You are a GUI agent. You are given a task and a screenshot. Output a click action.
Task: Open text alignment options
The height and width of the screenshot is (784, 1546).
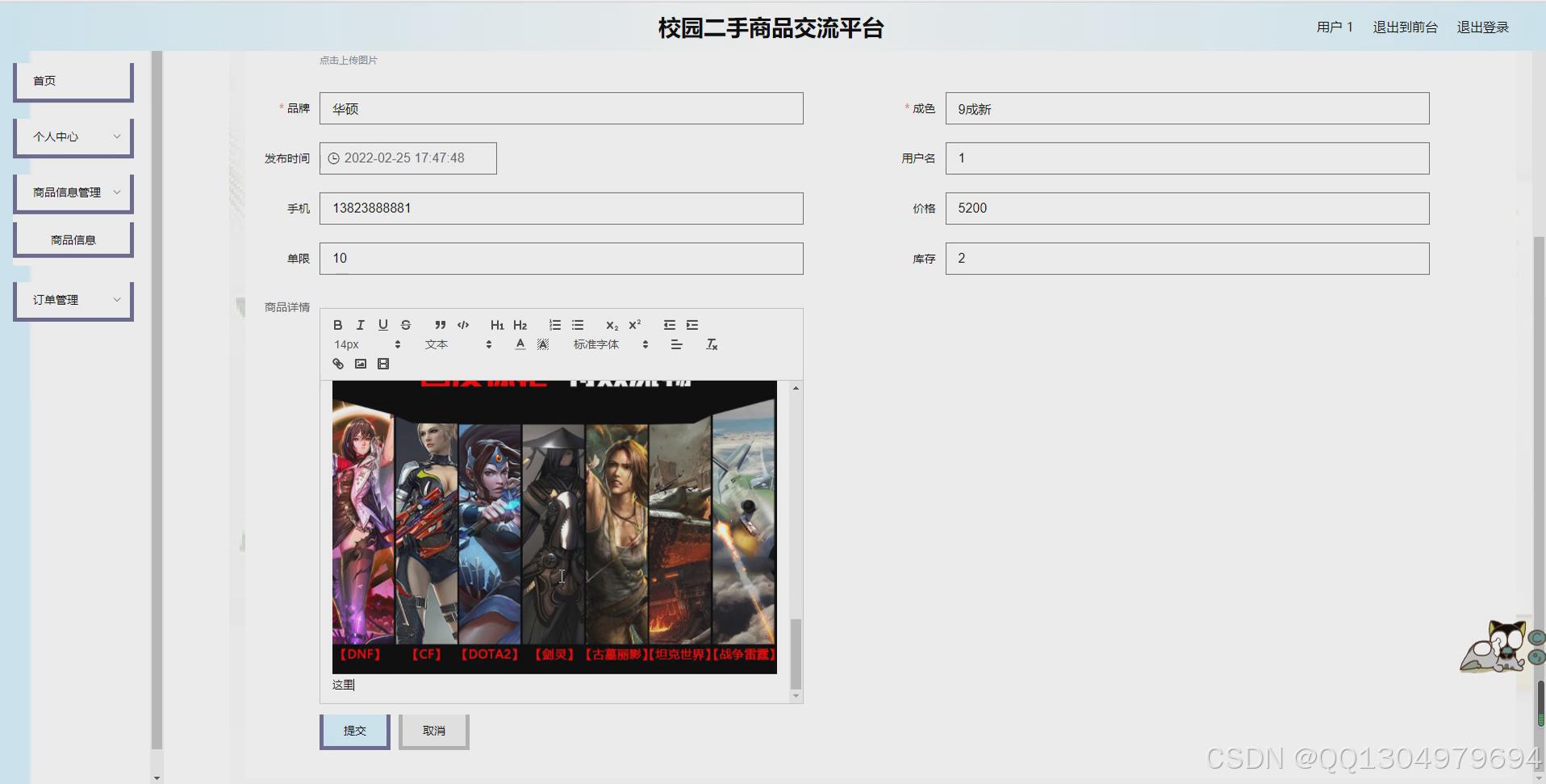tap(676, 344)
